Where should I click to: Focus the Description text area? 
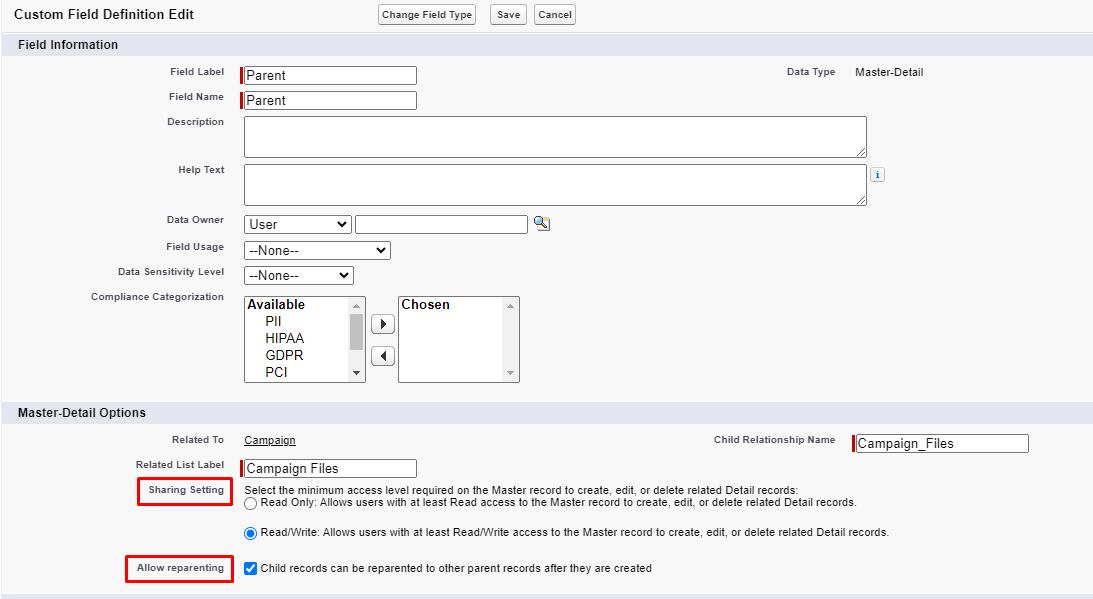tap(555, 137)
